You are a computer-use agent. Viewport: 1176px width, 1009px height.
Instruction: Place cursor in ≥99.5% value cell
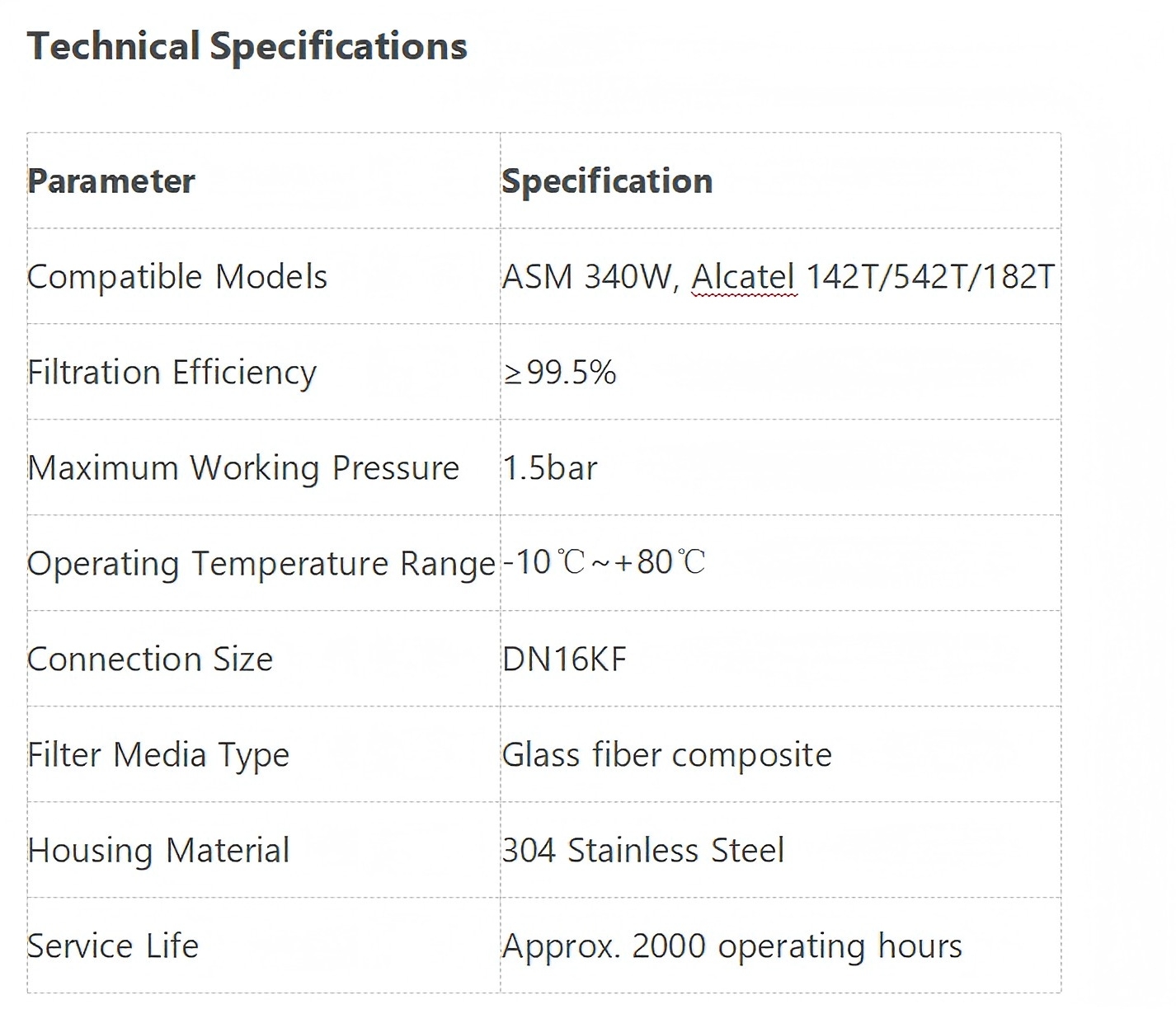click(x=560, y=373)
